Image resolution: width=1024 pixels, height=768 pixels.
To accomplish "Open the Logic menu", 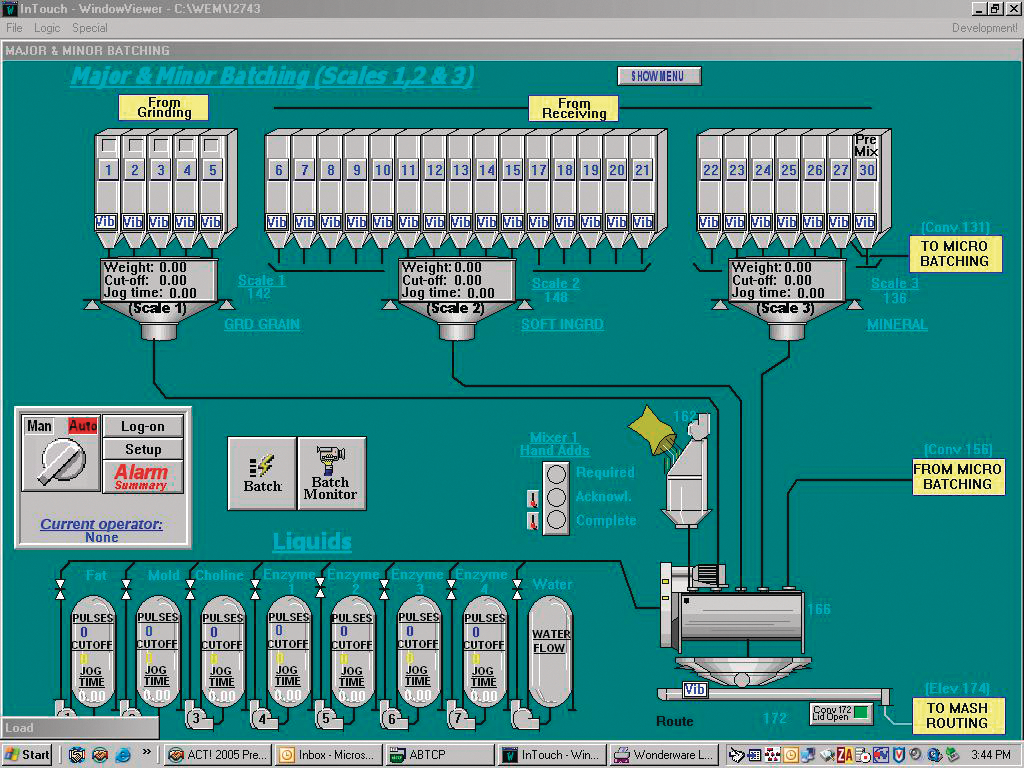I will [x=46, y=28].
